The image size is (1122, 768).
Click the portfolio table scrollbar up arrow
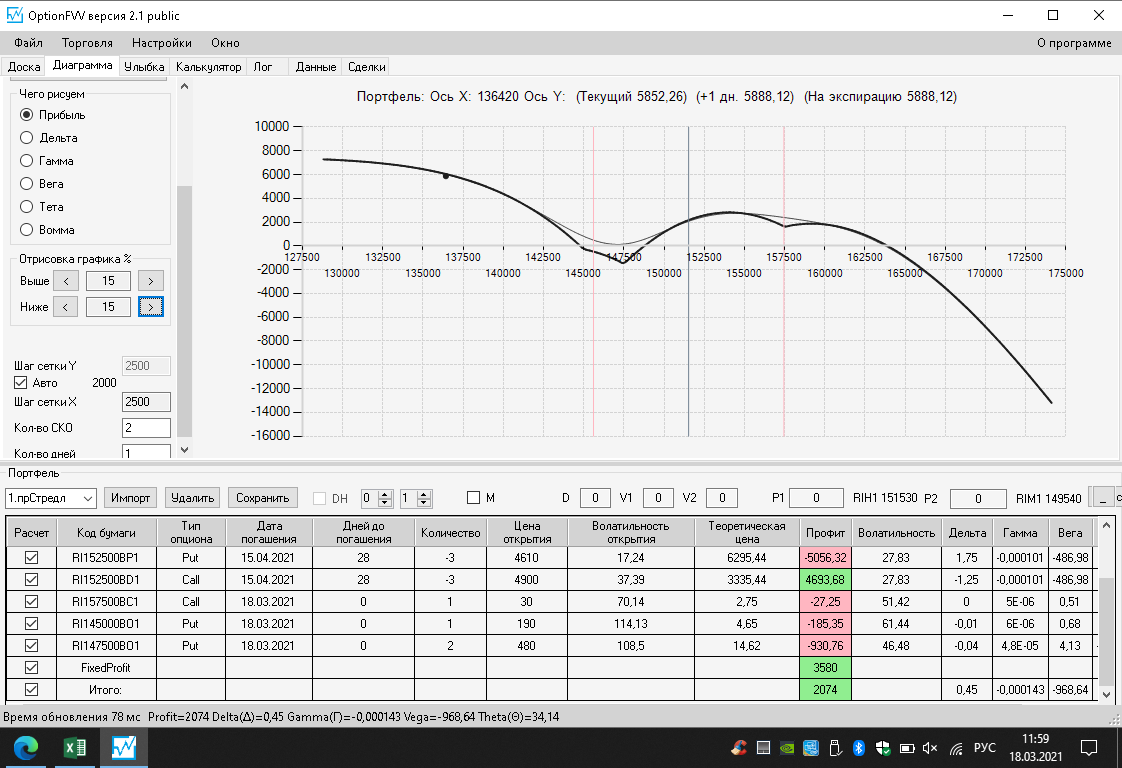(1106, 525)
